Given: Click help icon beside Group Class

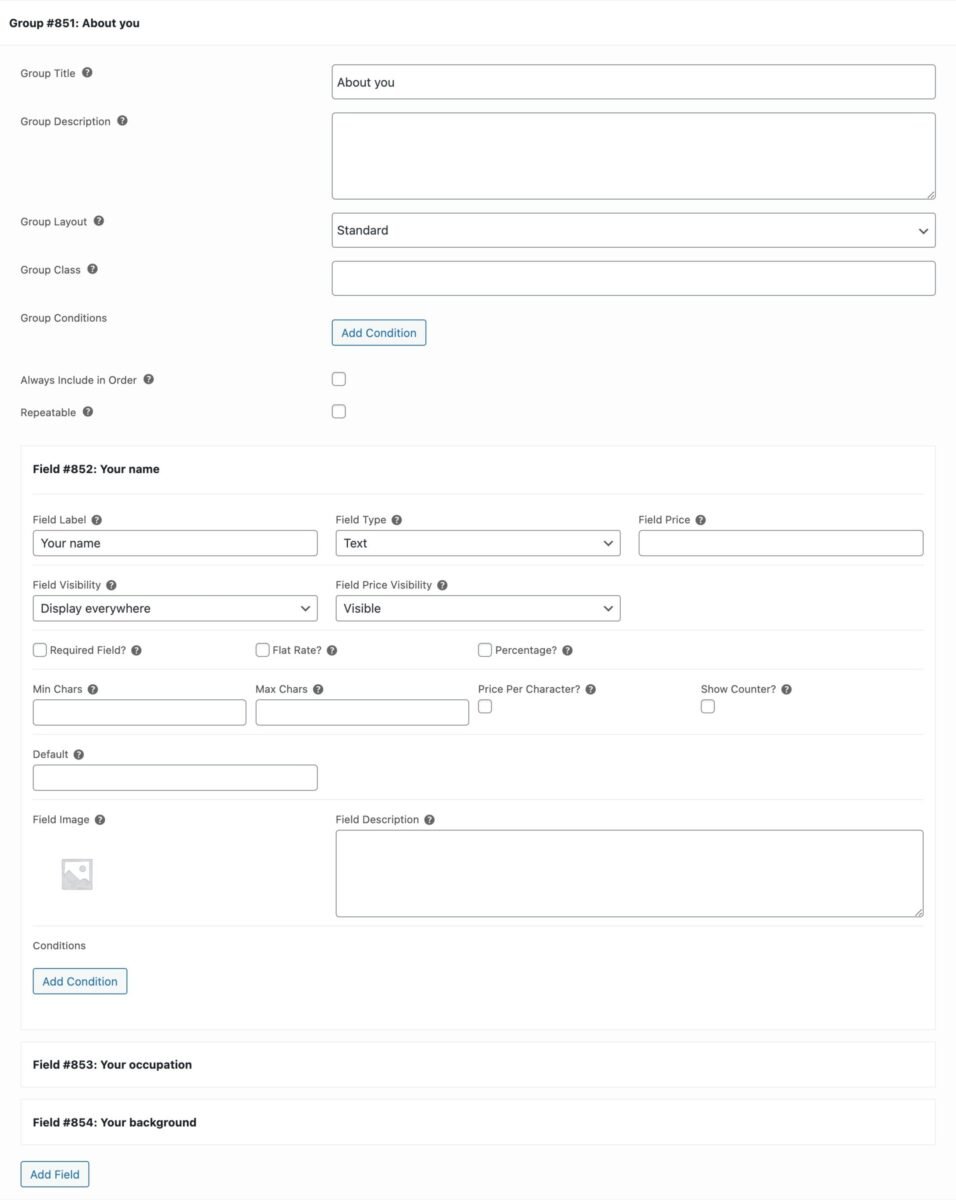Looking at the screenshot, I should tap(92, 269).
